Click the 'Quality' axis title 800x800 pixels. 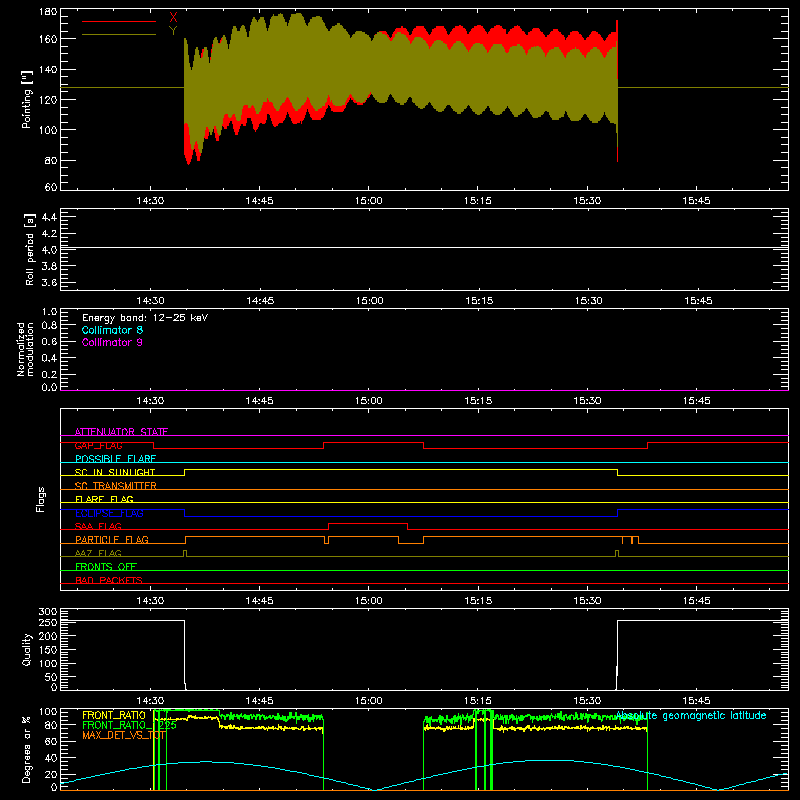27,649
